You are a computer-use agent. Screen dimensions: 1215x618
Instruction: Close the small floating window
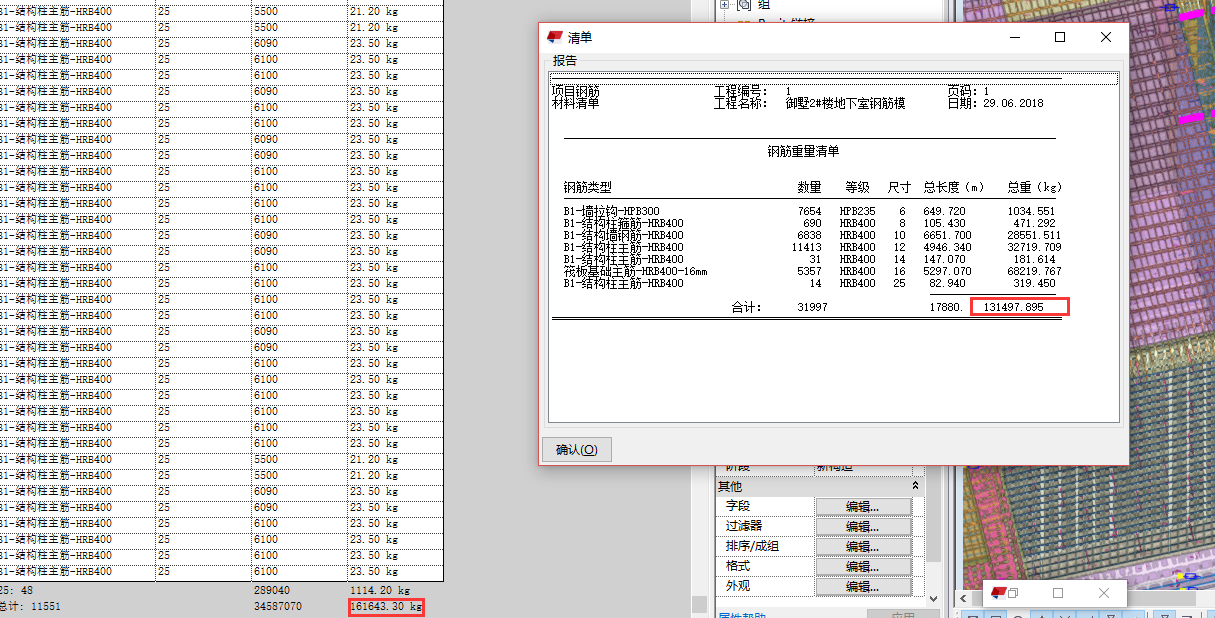pyautogui.click(x=1104, y=593)
